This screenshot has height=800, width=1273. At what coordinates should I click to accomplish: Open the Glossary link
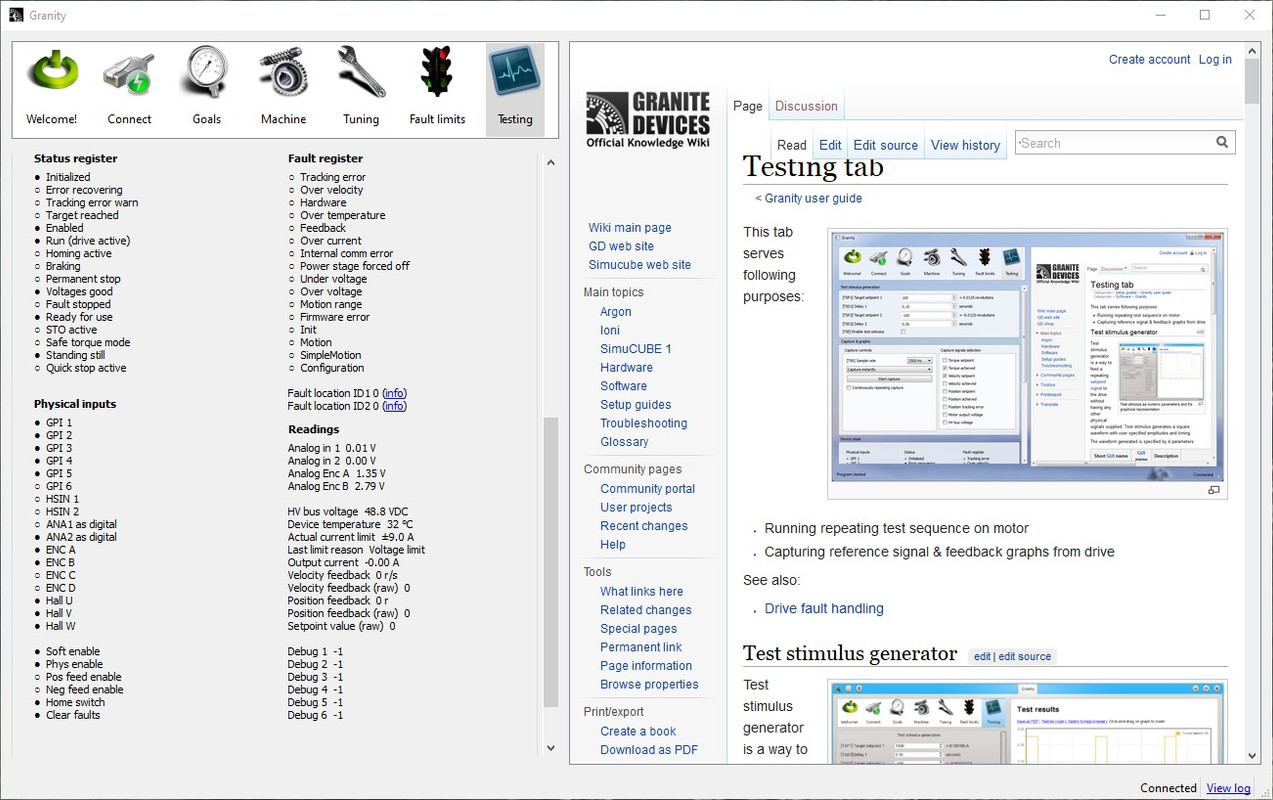[625, 442]
